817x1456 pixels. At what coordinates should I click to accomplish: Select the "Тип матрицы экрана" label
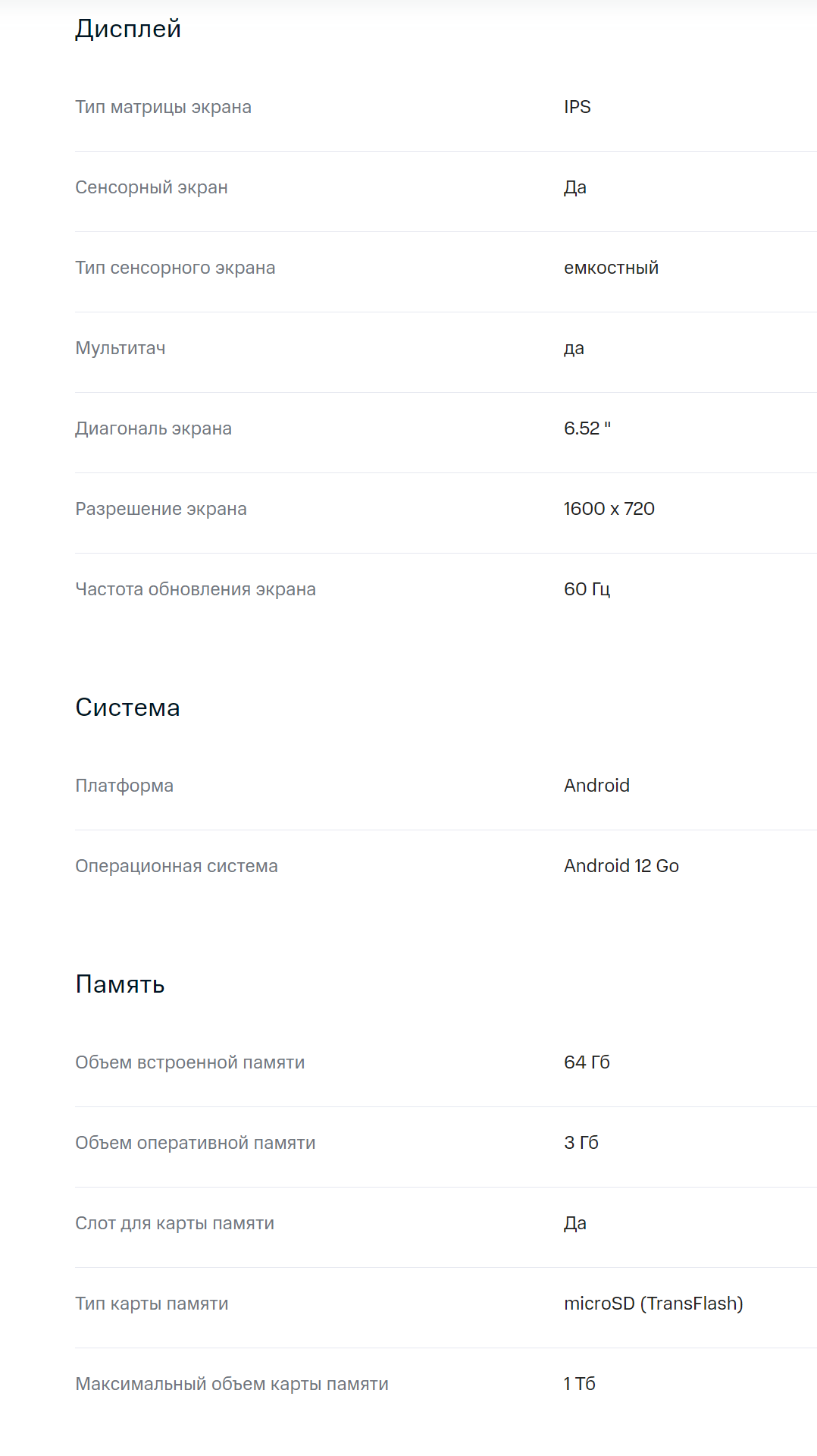click(x=163, y=107)
